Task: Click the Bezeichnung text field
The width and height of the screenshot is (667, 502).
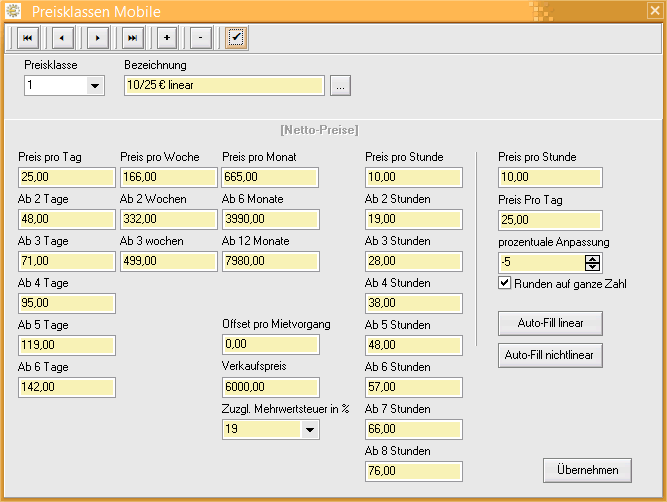Action: (223, 86)
